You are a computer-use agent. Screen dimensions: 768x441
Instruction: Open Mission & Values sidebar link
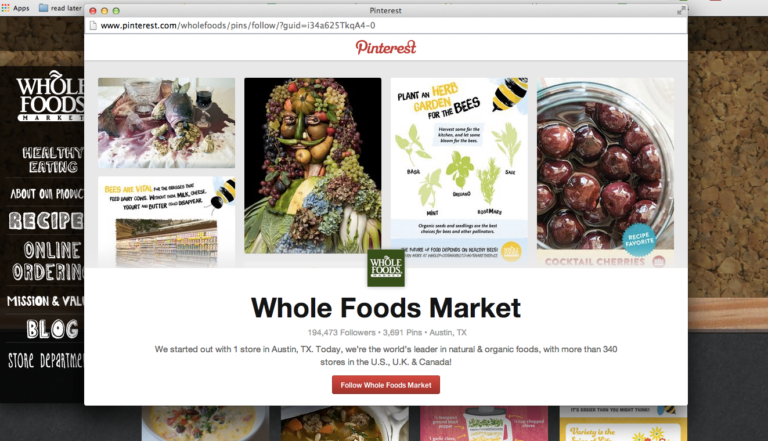[x=45, y=301]
